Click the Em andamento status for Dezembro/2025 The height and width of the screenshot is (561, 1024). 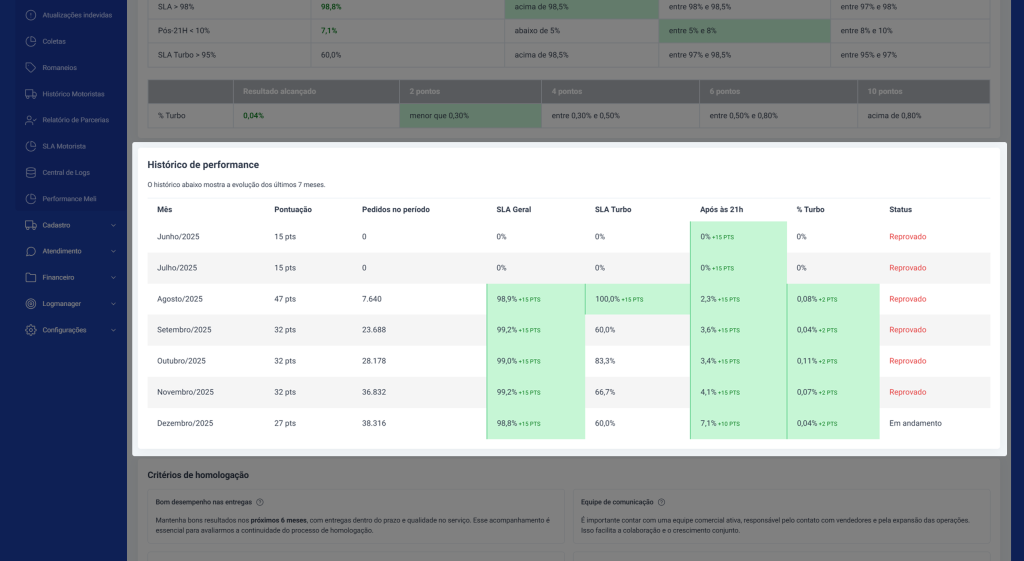coord(915,423)
